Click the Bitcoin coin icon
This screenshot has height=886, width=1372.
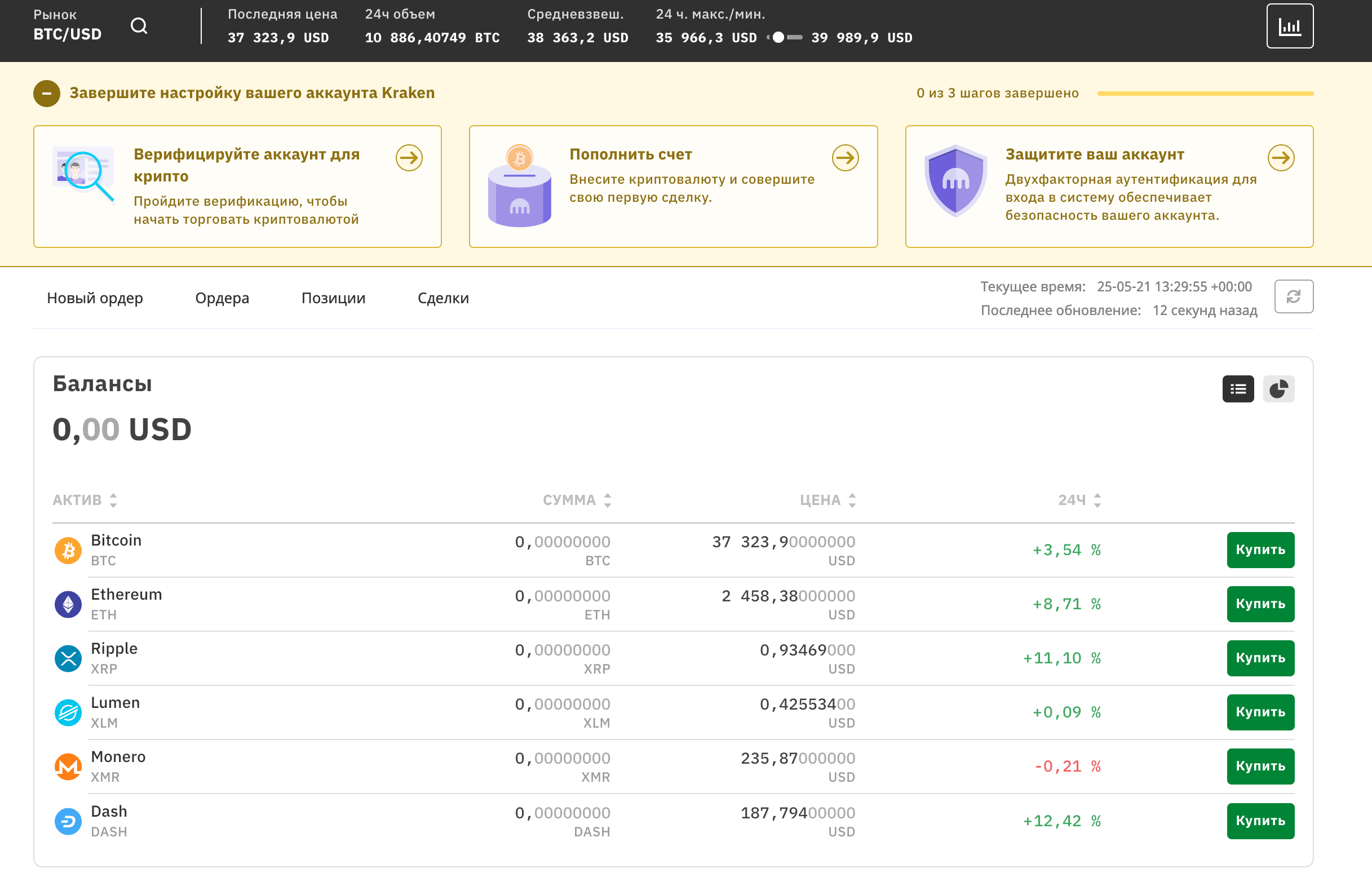coord(68,550)
